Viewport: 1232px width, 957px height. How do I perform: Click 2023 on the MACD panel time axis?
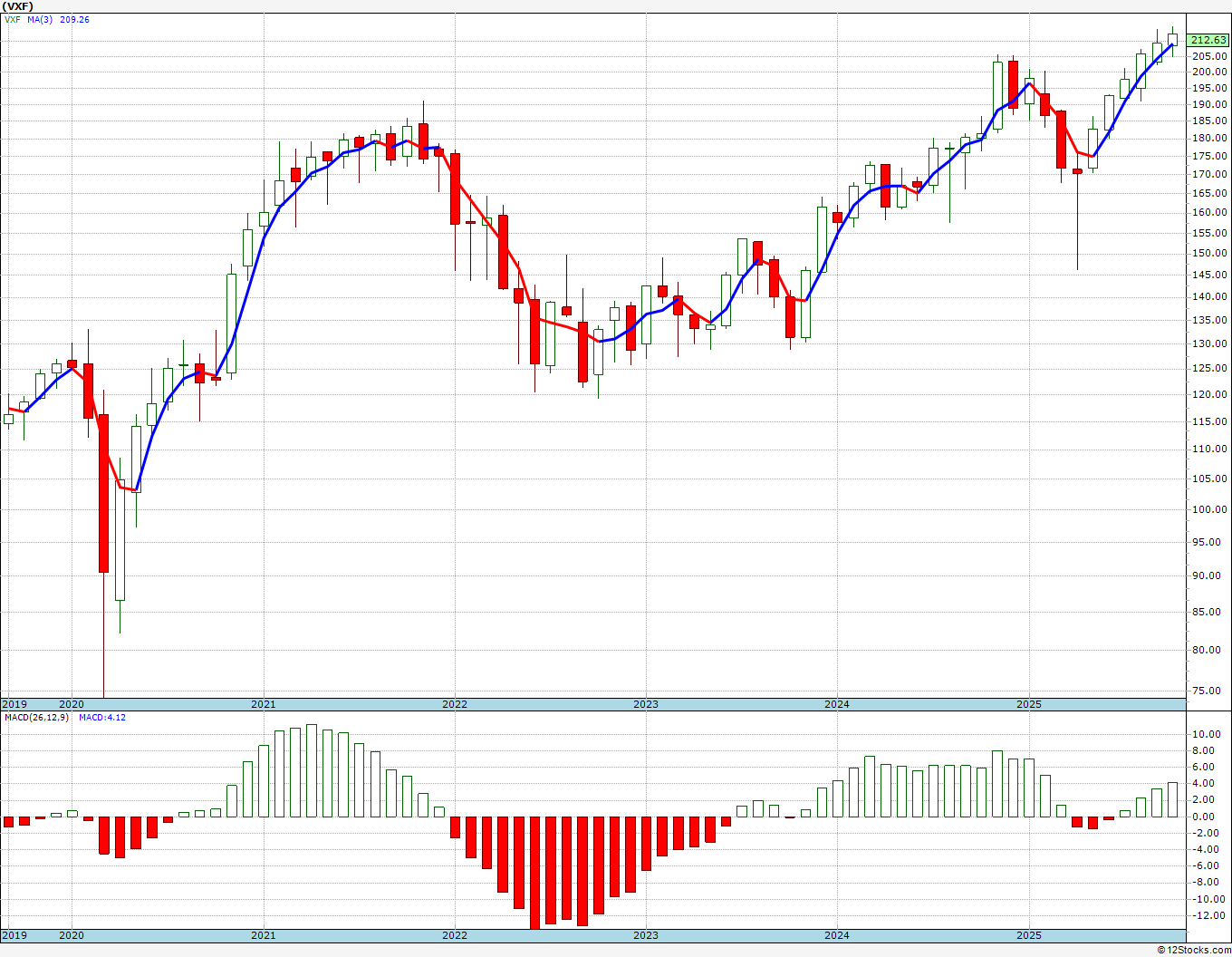click(646, 935)
